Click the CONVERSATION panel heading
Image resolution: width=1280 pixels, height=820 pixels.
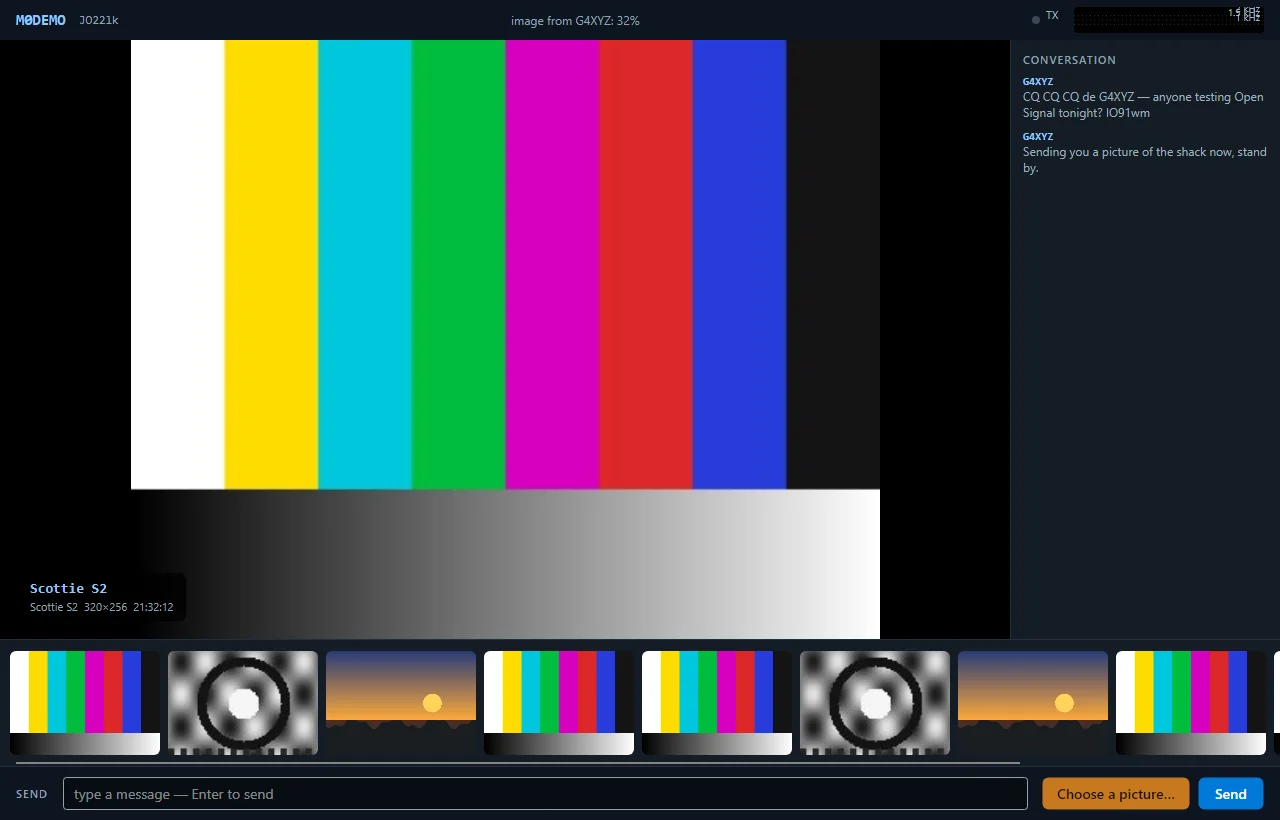coord(1069,60)
